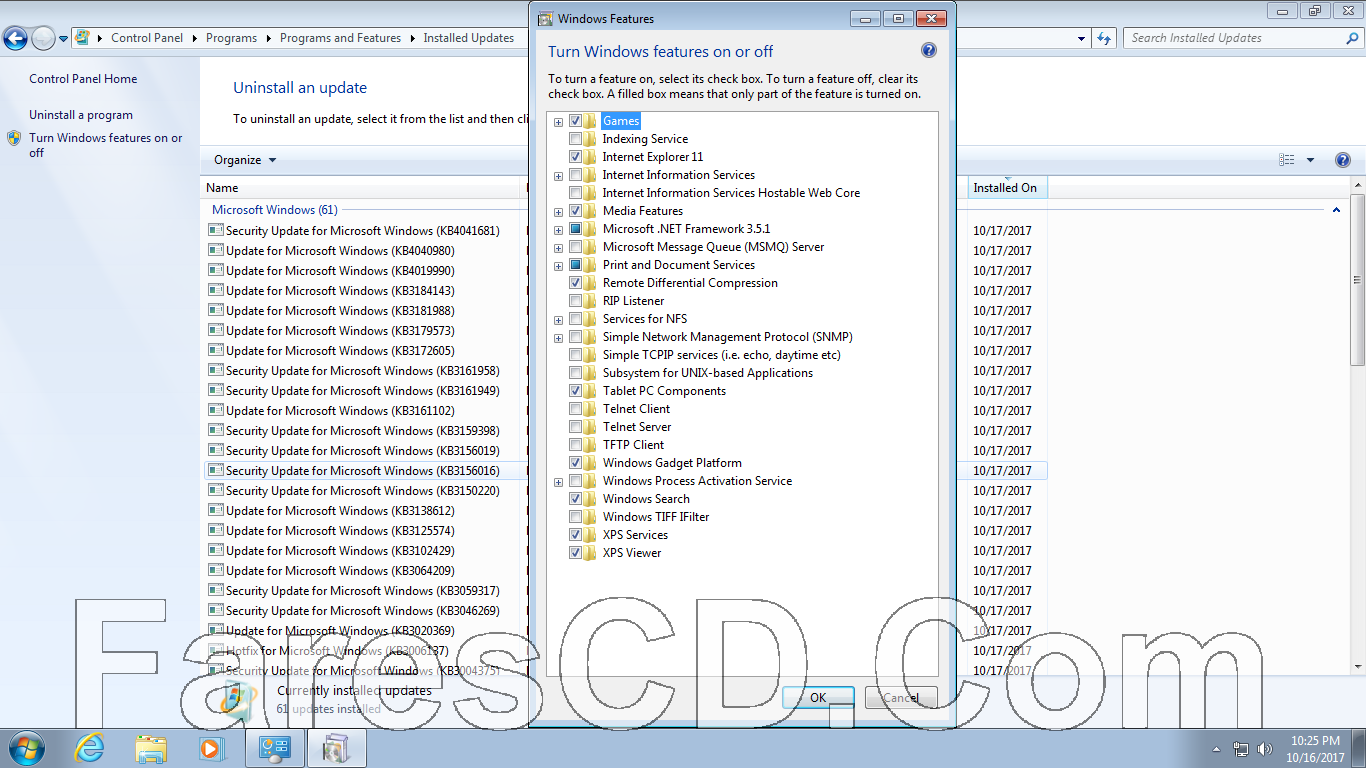
Task: Uncheck the Games feature checkbox
Action: 575,121
